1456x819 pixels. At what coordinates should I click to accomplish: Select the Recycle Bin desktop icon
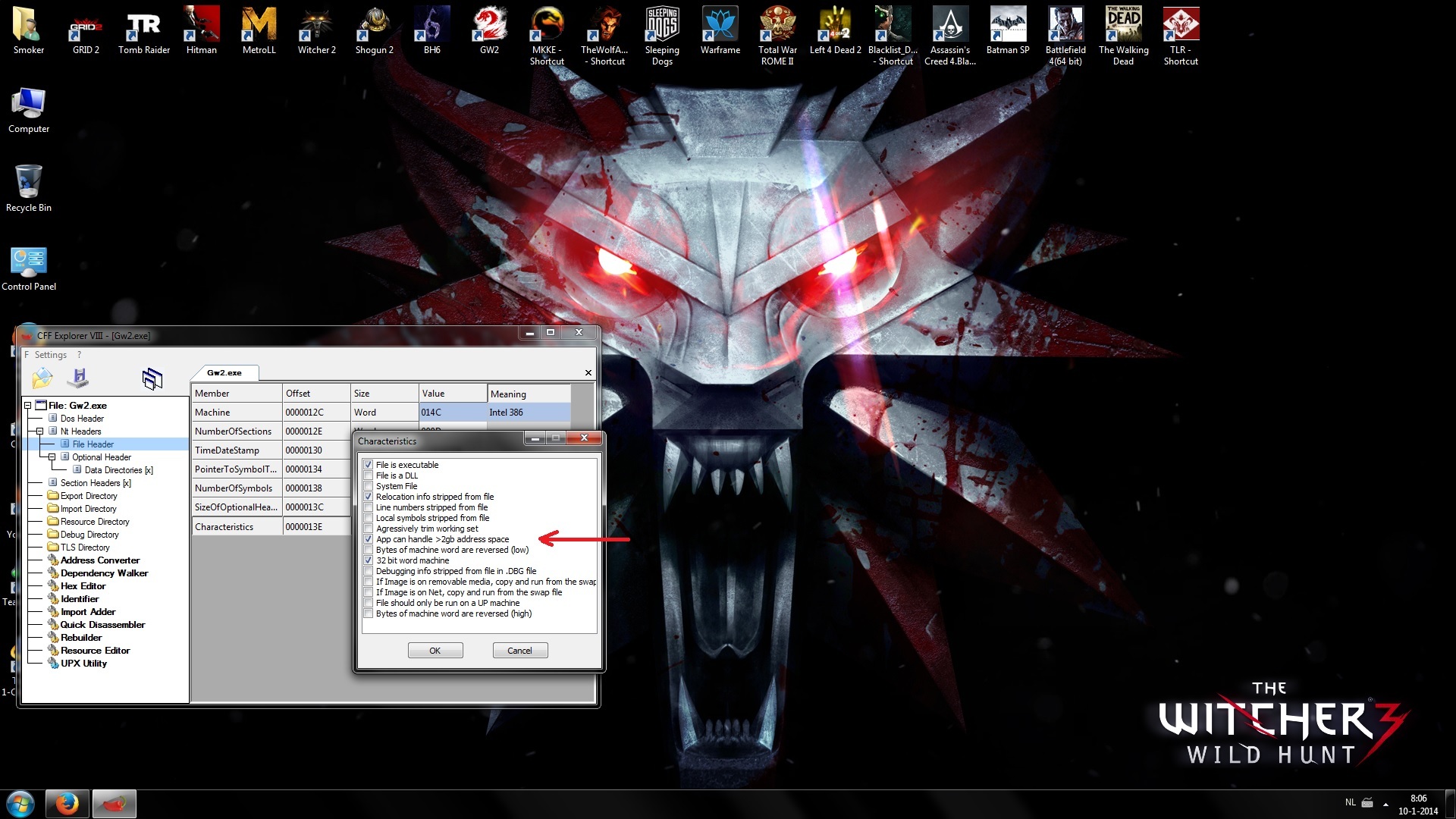coord(29,188)
